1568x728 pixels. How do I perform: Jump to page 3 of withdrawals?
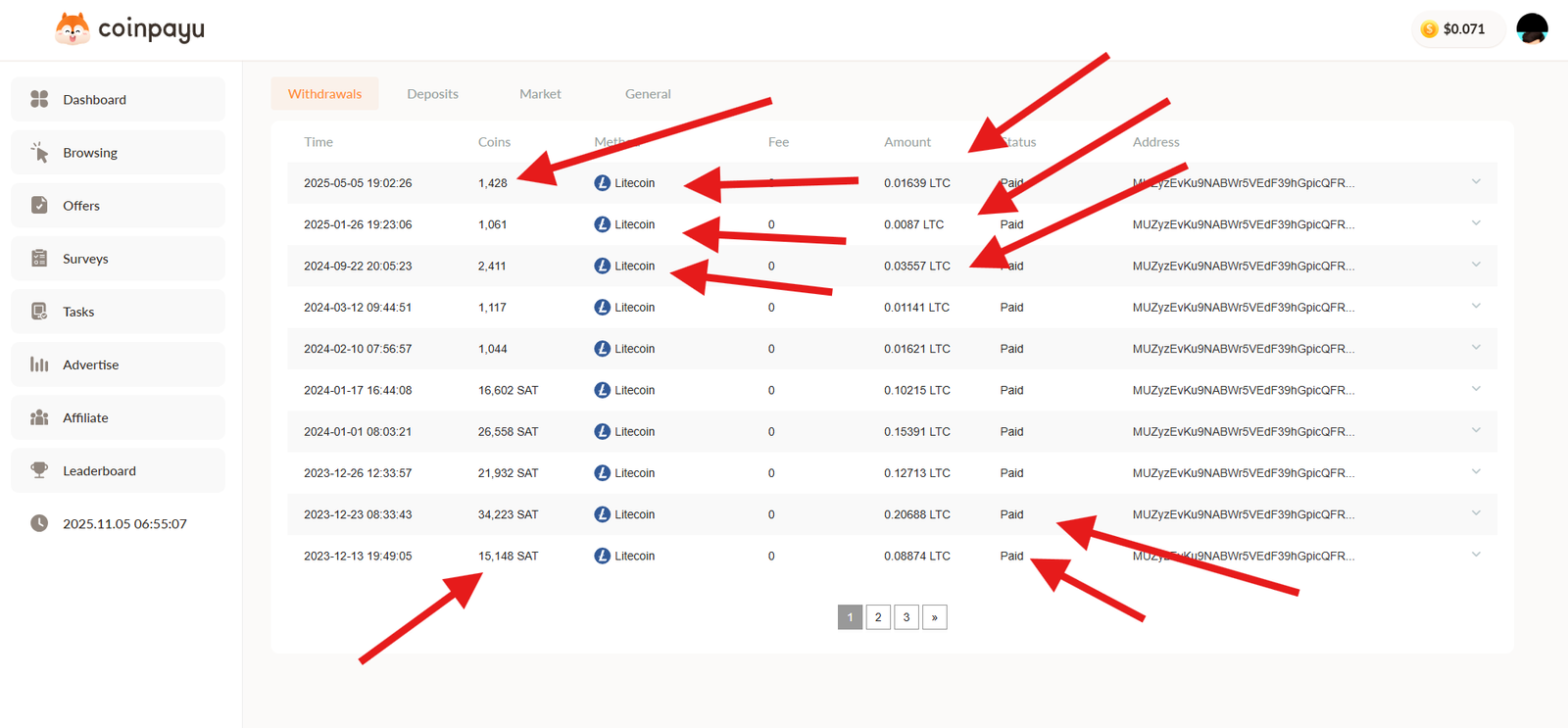(906, 617)
